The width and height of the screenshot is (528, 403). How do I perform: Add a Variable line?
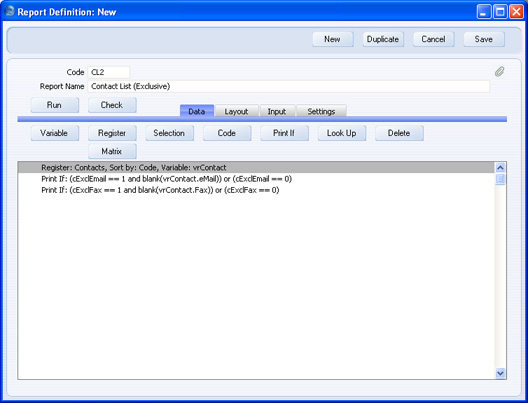(55, 133)
